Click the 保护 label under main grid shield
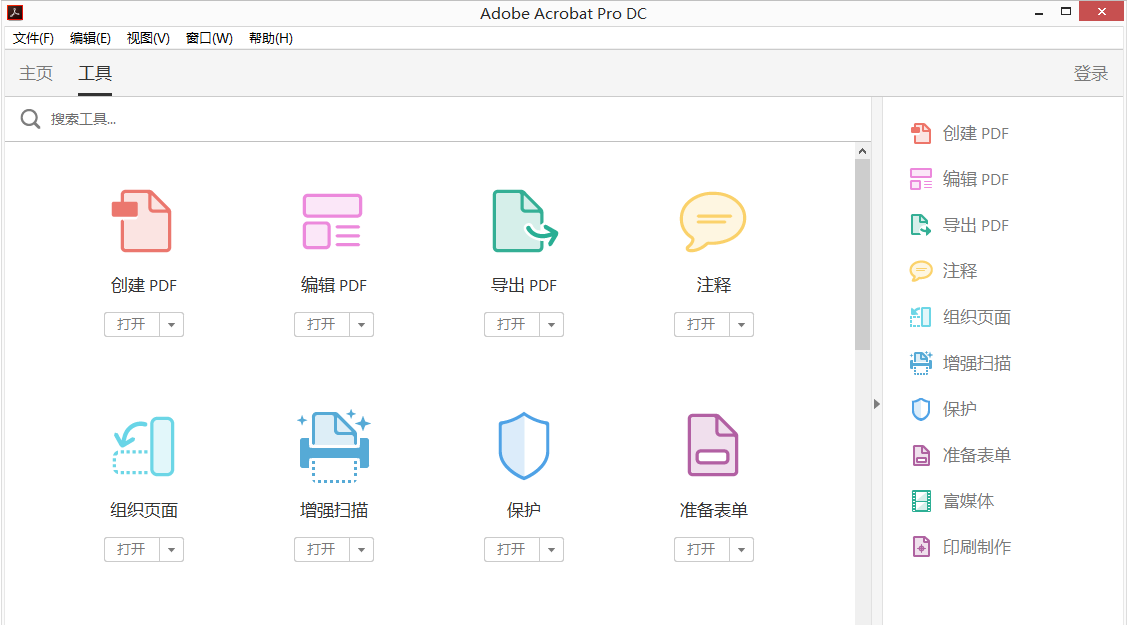The height and width of the screenshot is (625, 1128). pos(524,510)
